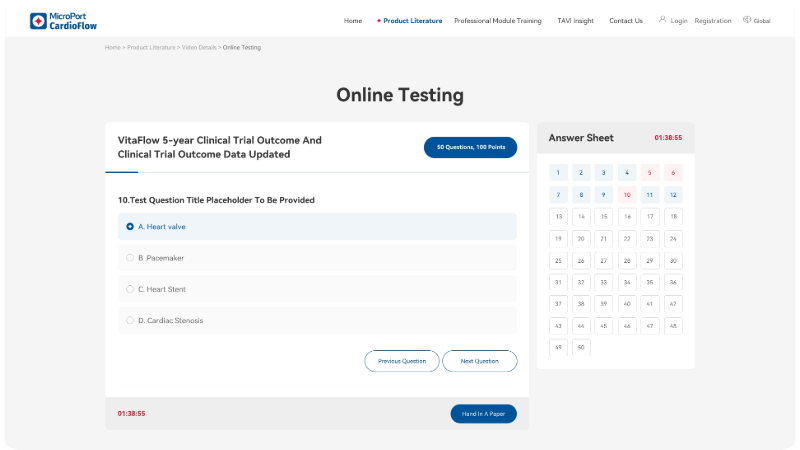
Task: Go to the Previous Question
Action: pyautogui.click(x=402, y=361)
